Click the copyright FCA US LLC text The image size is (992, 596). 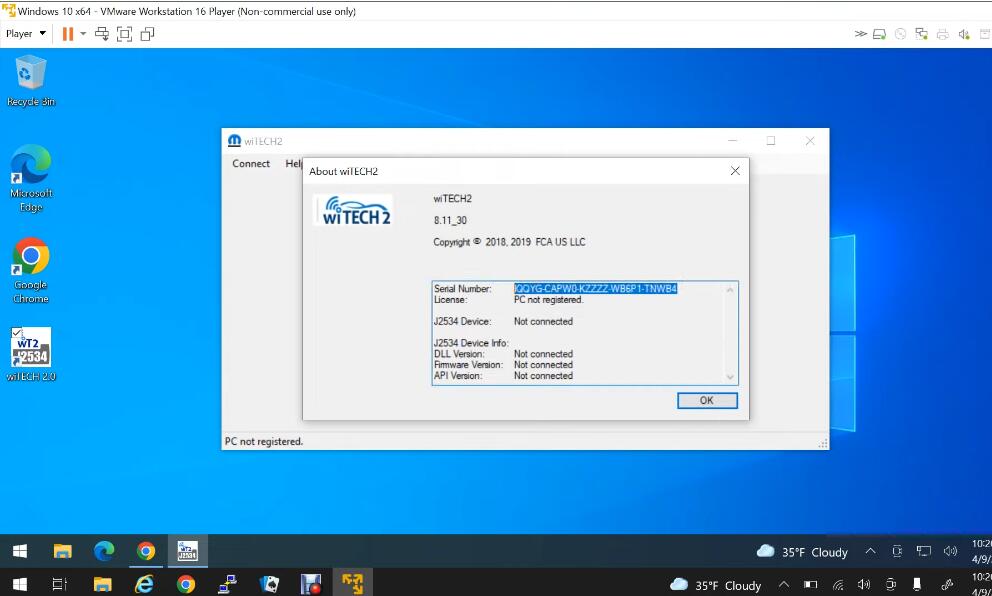(509, 242)
